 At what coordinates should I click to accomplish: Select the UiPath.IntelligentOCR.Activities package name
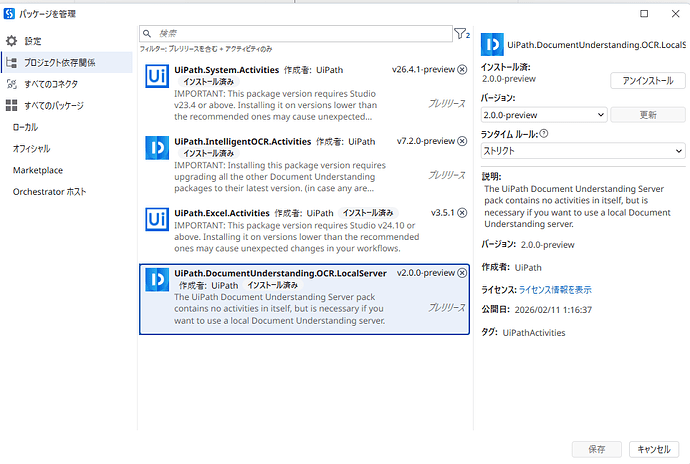click(243, 142)
